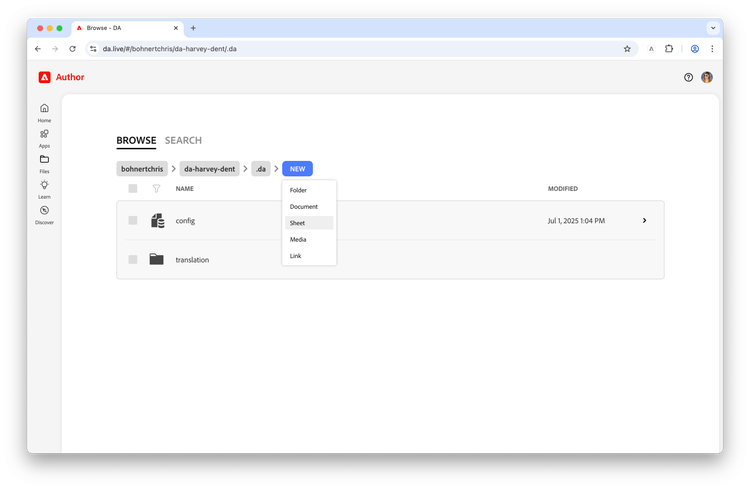Navigate to da-harvey-dent breadcrumb
750x489 pixels.
(x=210, y=169)
